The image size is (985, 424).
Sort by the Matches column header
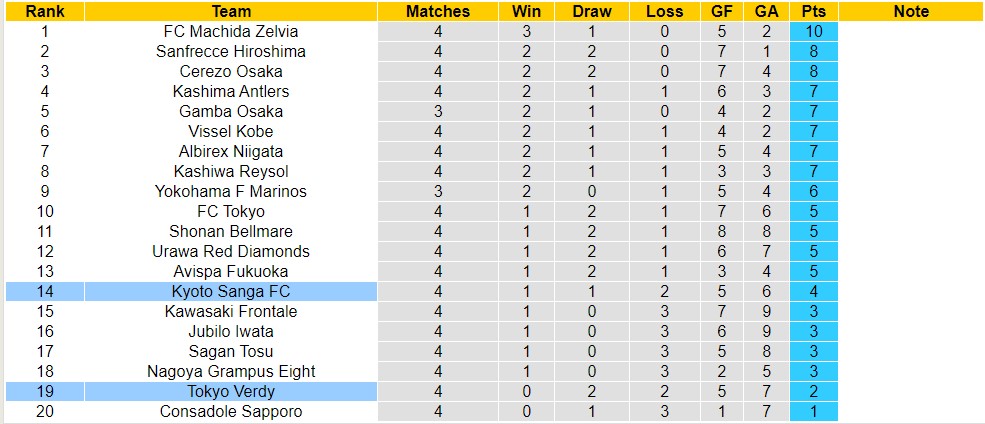439,12
